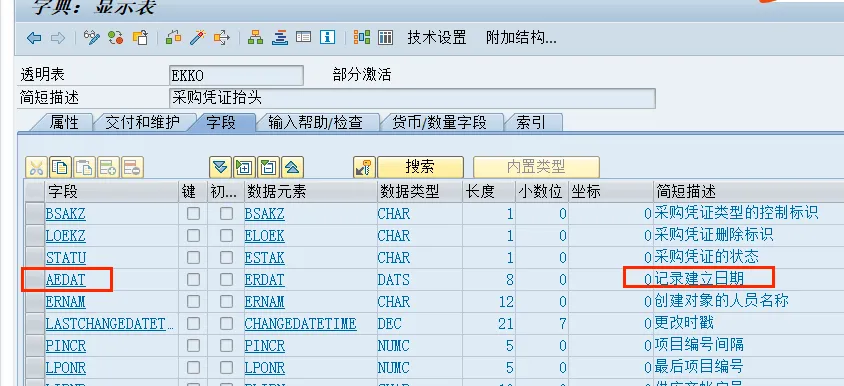Click short description field 采购凭证抬头

click(x=412, y=98)
